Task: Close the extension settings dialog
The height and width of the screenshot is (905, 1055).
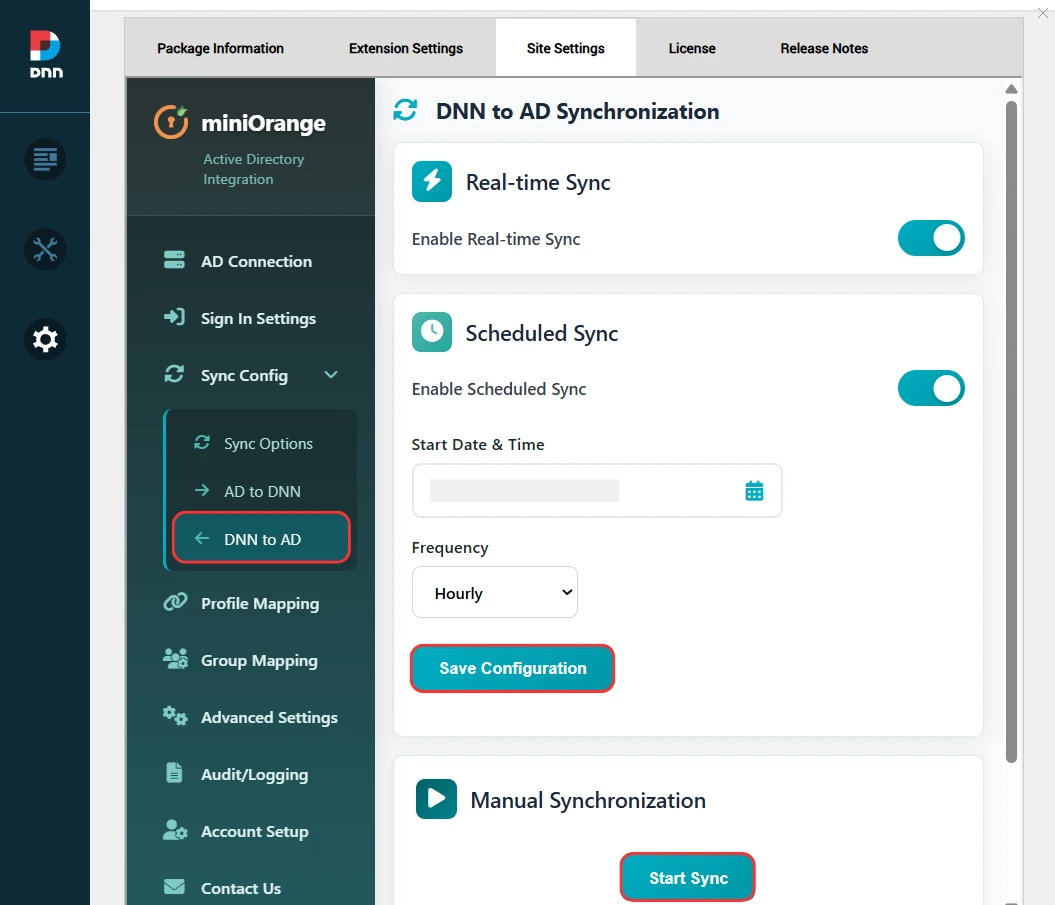Action: tap(1043, 13)
